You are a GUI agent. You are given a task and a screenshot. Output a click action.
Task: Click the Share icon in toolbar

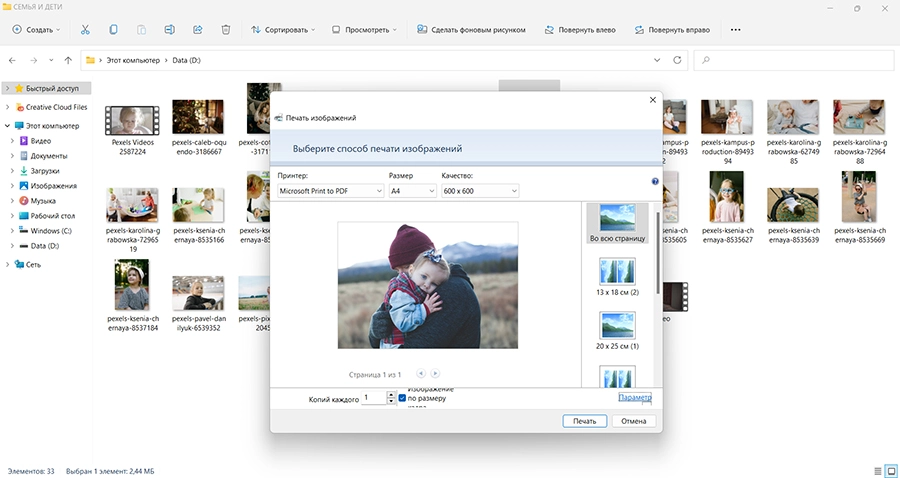(x=198, y=30)
